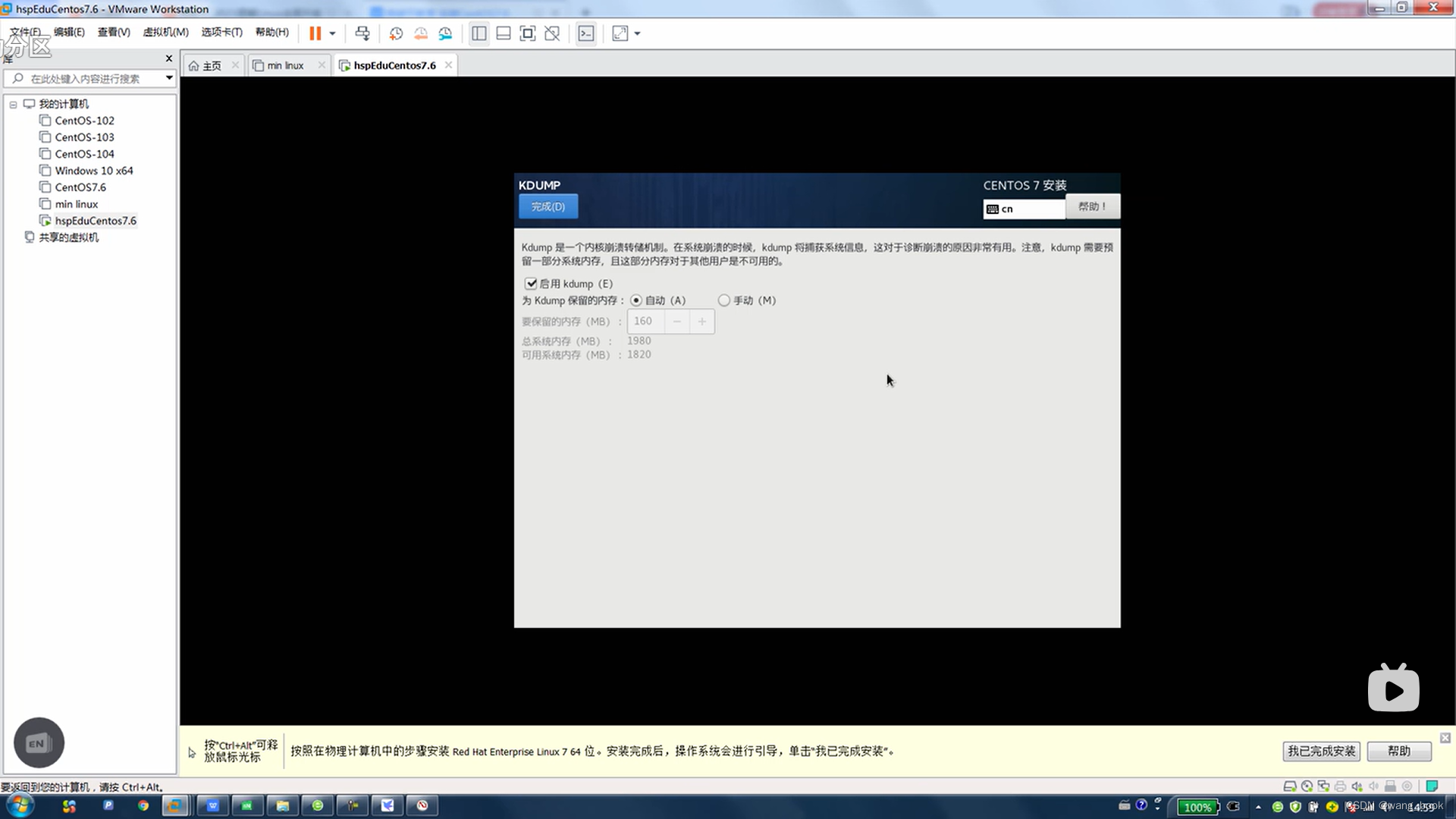Collapse the 我的计算机 tree node
Image resolution: width=1456 pixels, height=819 pixels.
click(13, 105)
